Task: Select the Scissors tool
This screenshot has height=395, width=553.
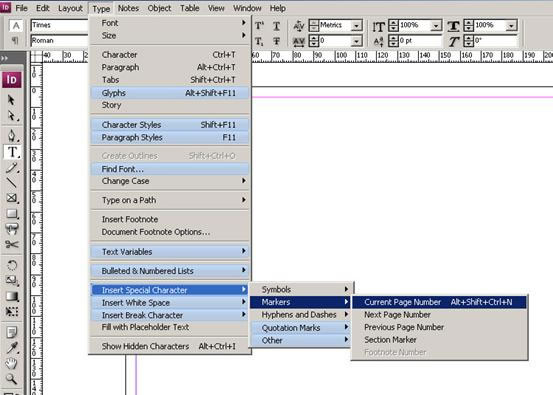Action: (x=11, y=244)
